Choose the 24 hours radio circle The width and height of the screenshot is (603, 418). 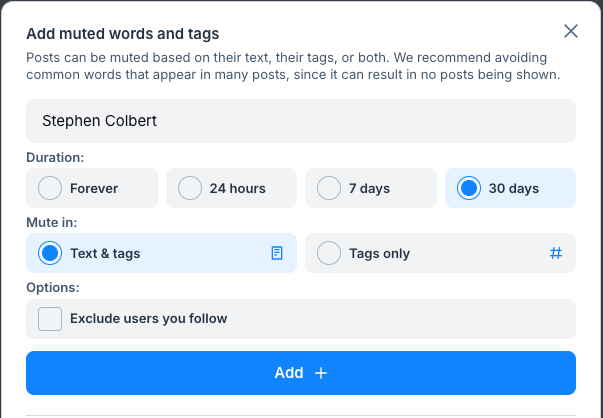pyautogui.click(x=190, y=188)
